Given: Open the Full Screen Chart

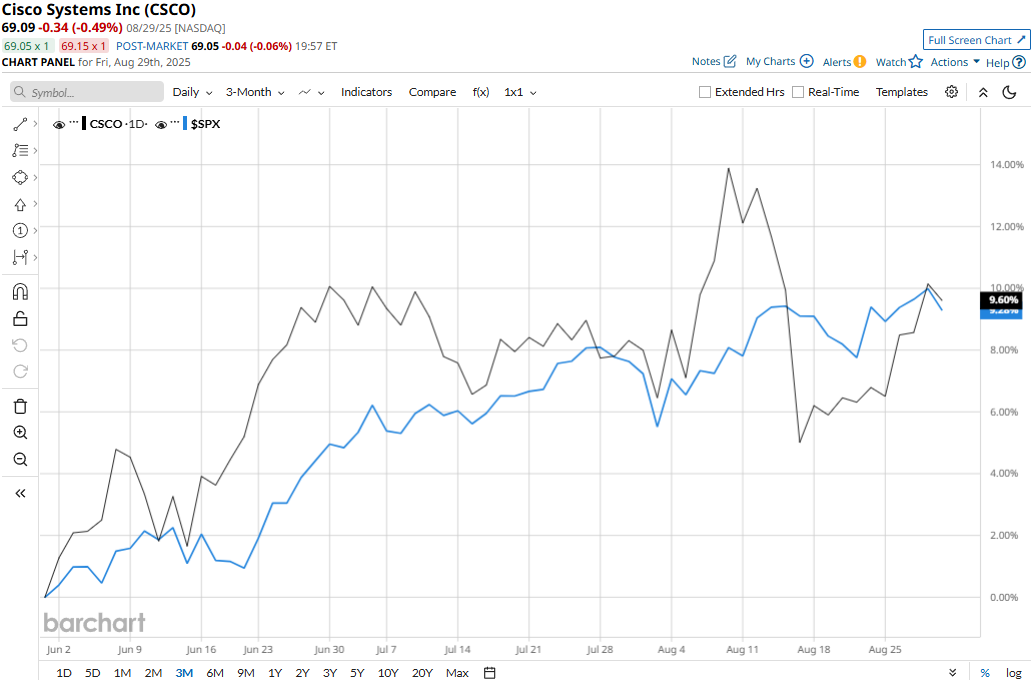Looking at the screenshot, I should tap(977, 40).
